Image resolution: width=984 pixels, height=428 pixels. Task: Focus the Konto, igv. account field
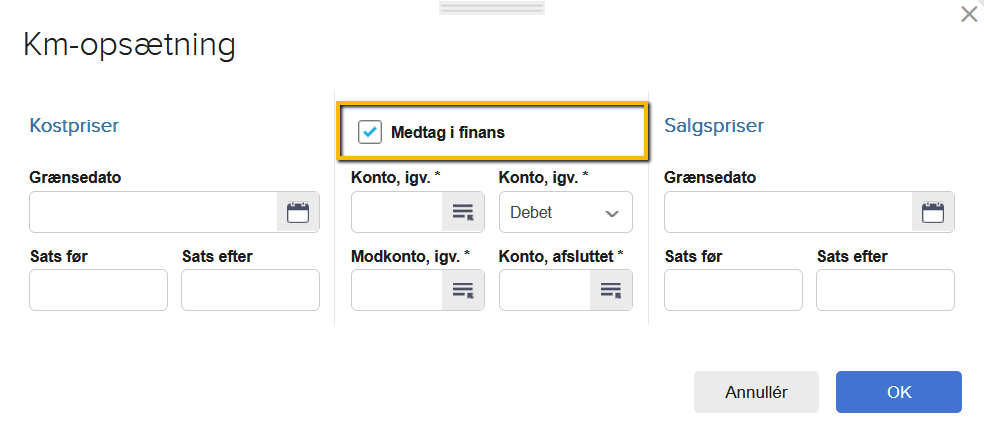[397, 212]
